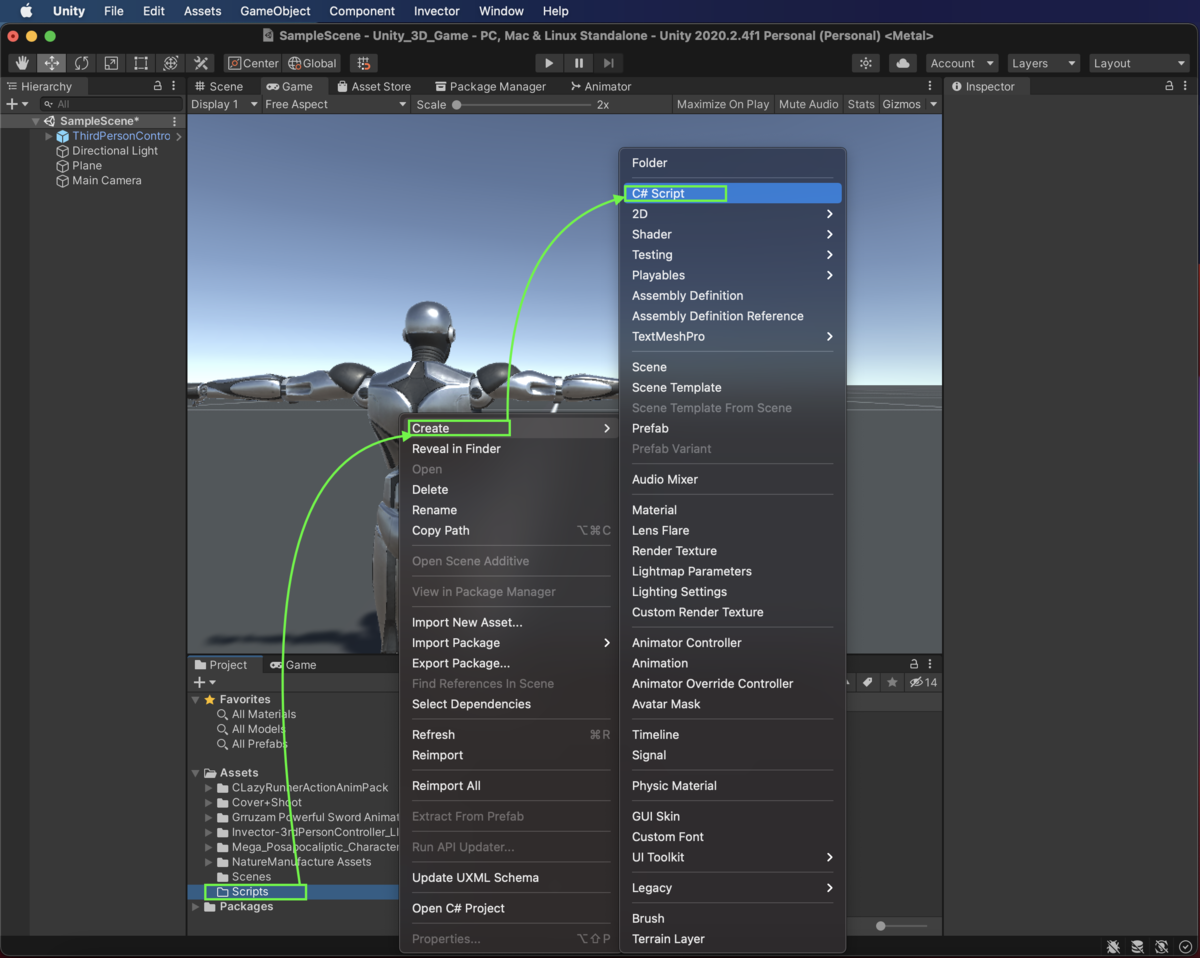Viewport: 1200px width, 958px height.
Task: Open the Apple menu
Action: pos(26,11)
